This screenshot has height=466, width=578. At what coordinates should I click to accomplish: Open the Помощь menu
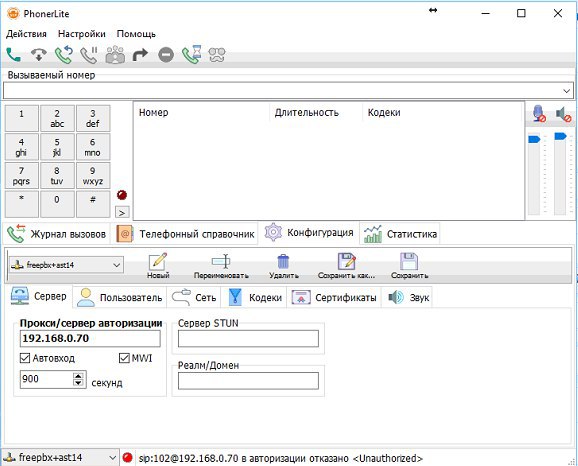(136, 34)
